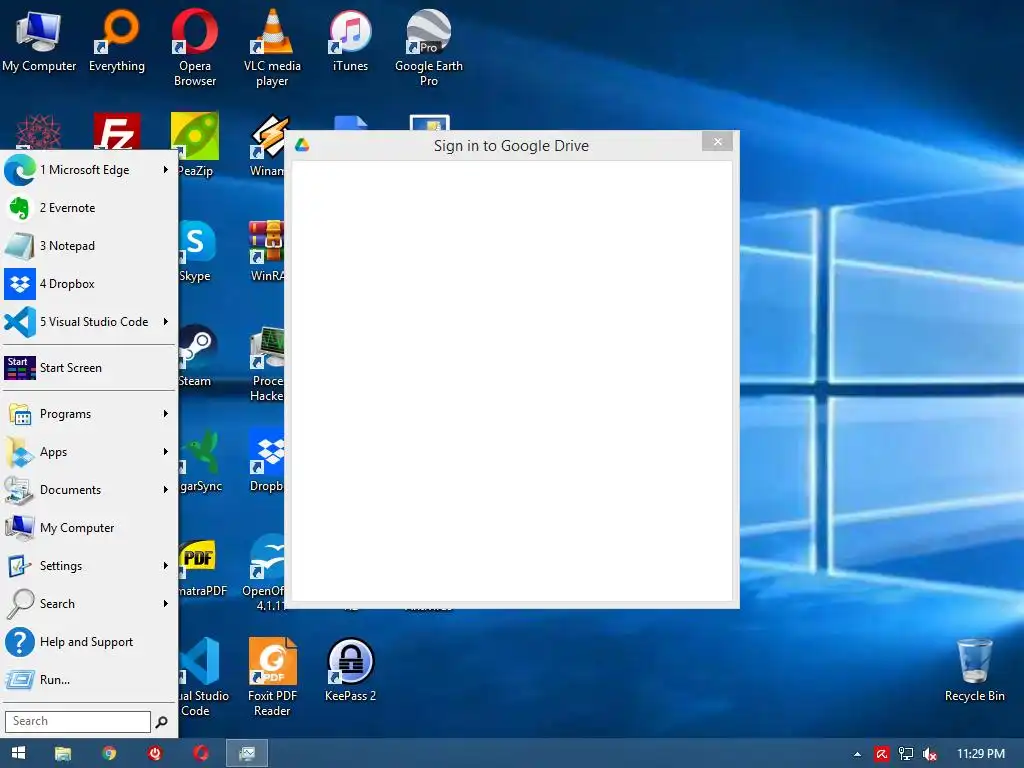Open the Settings submenu
1024x768 pixels.
point(89,566)
